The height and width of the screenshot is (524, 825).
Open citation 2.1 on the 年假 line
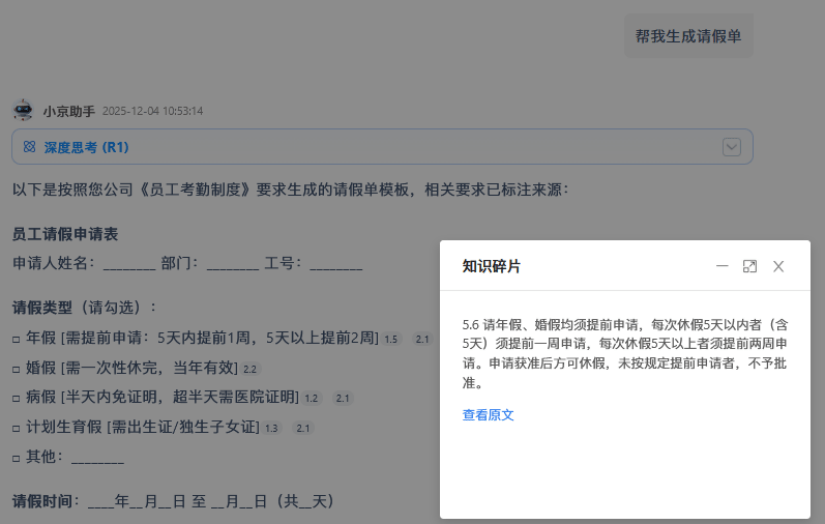[422, 339]
